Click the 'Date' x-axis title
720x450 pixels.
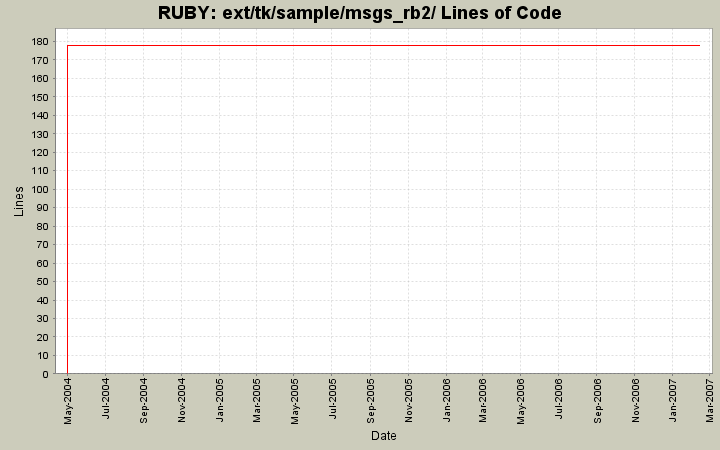click(384, 436)
